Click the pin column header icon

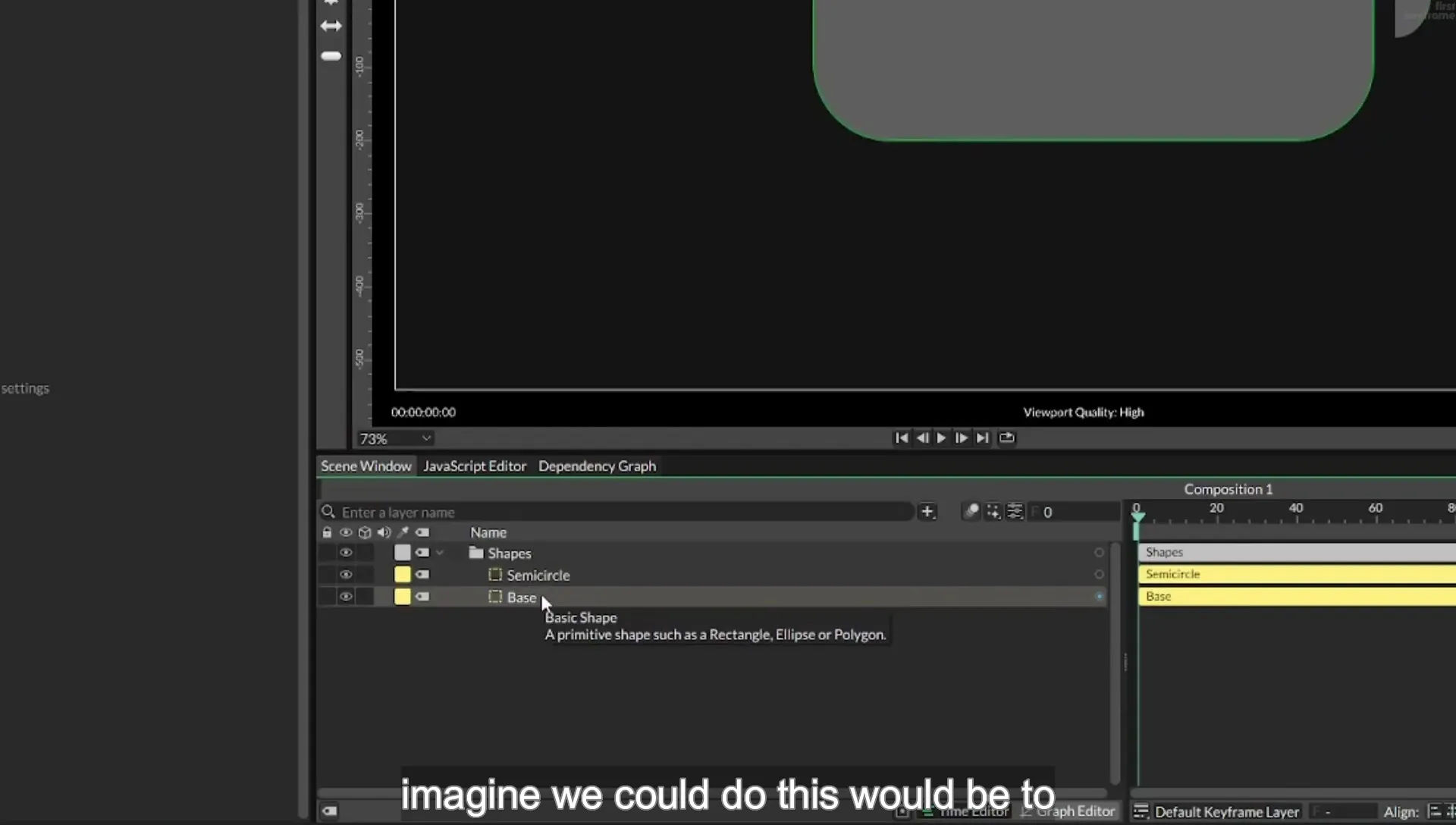(x=403, y=532)
